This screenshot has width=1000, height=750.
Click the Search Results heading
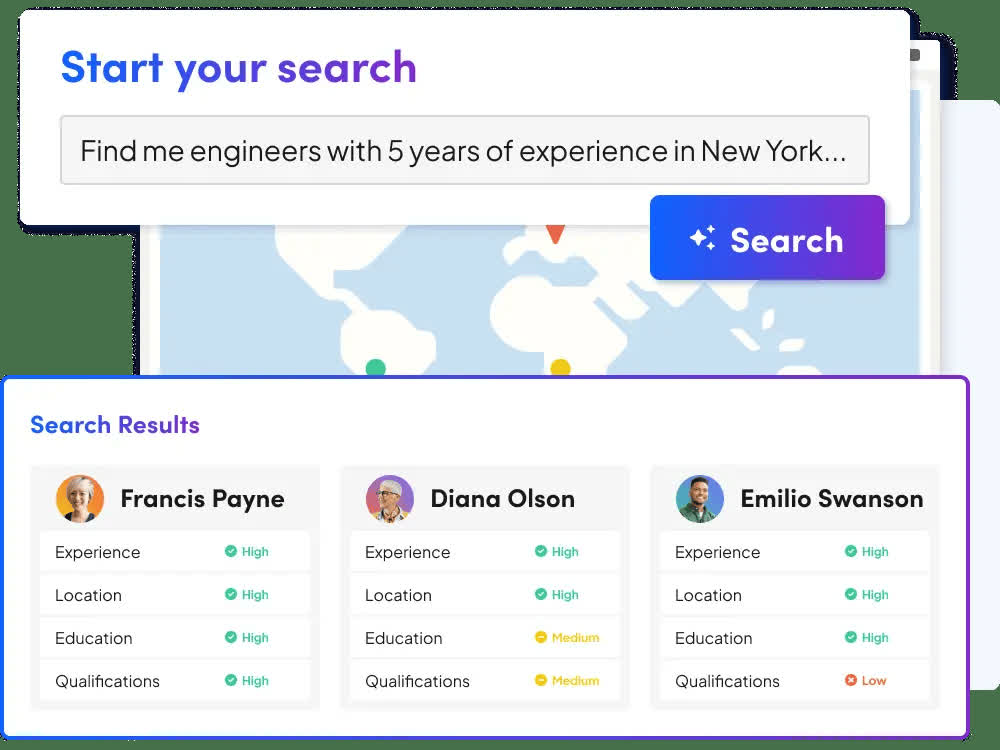coord(115,425)
